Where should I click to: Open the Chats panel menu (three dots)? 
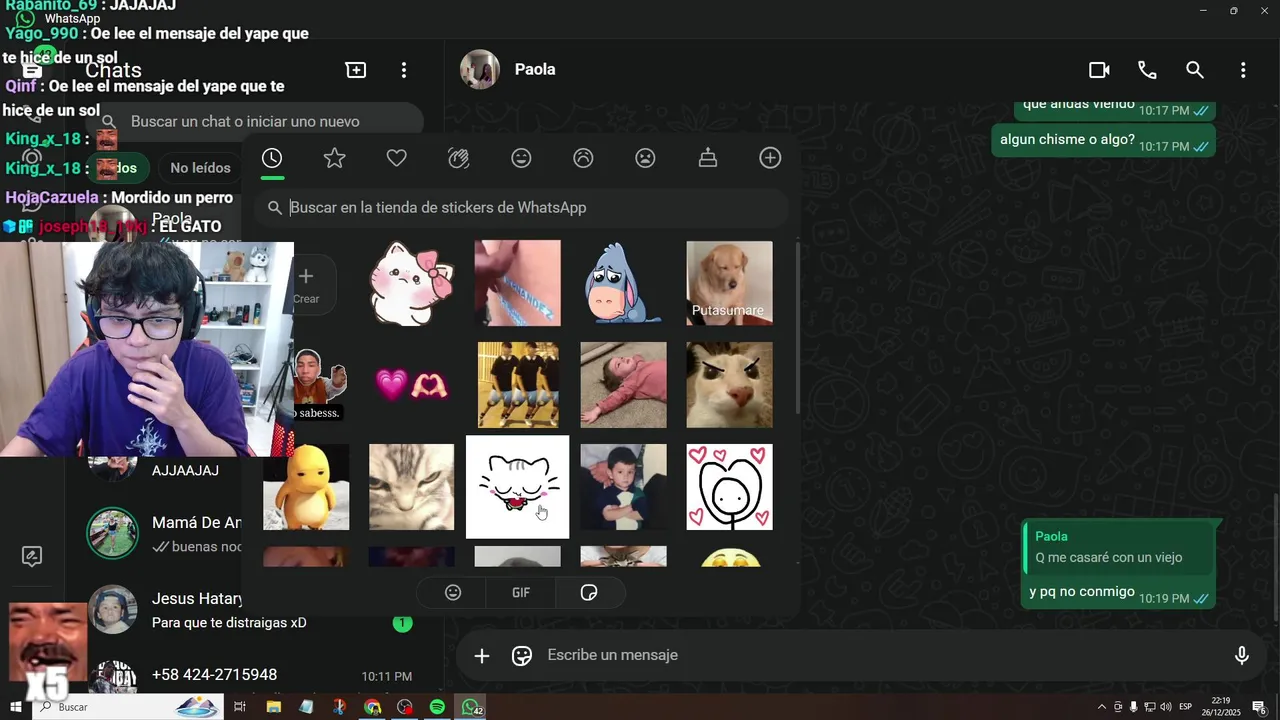tap(404, 70)
